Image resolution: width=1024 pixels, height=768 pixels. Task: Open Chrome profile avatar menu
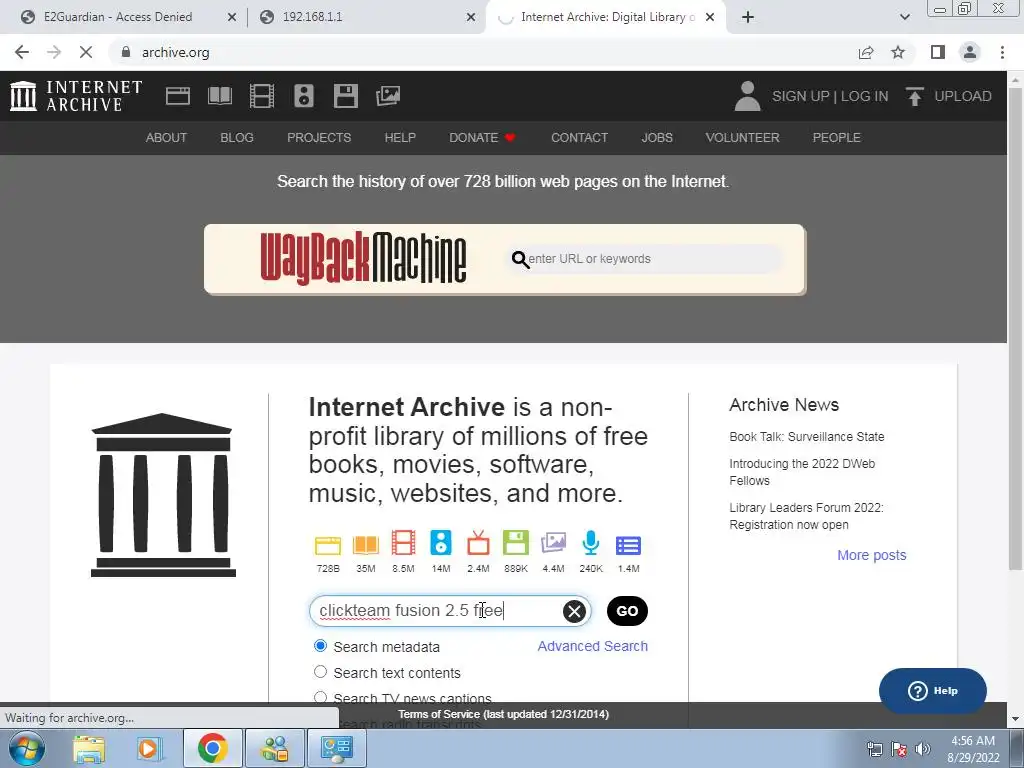970,52
